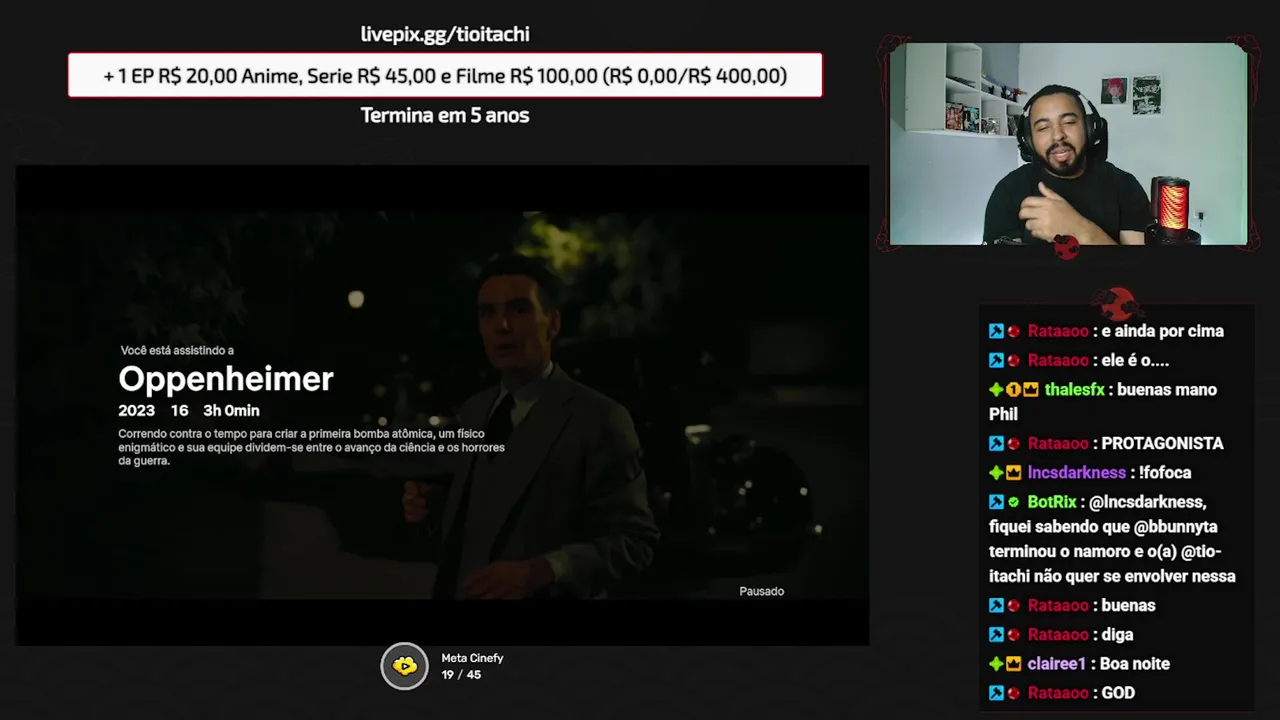This screenshot has width=1280, height=720.
Task: Click the paused movie video frame
Action: 442,405
